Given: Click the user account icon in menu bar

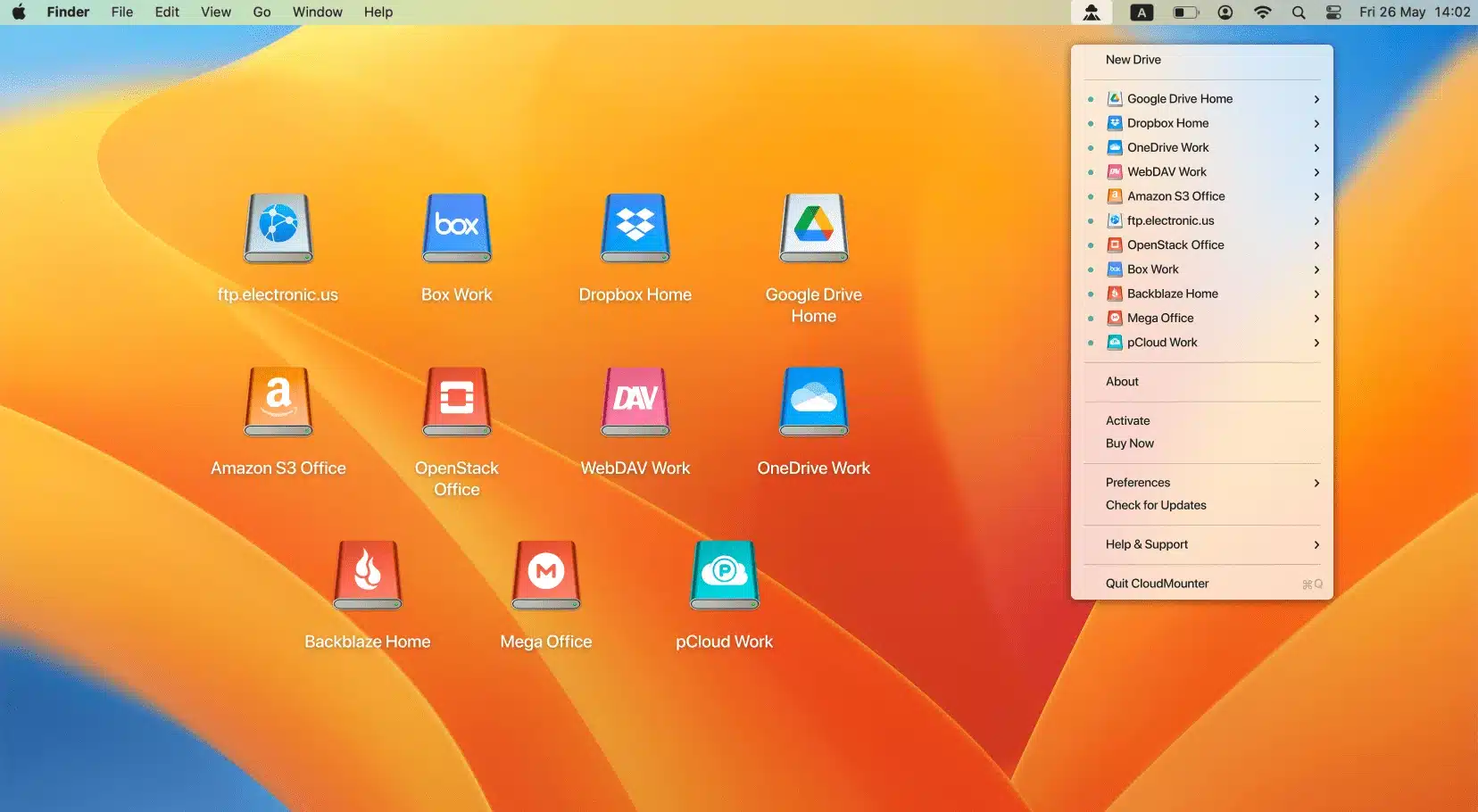Looking at the screenshot, I should click(1225, 12).
